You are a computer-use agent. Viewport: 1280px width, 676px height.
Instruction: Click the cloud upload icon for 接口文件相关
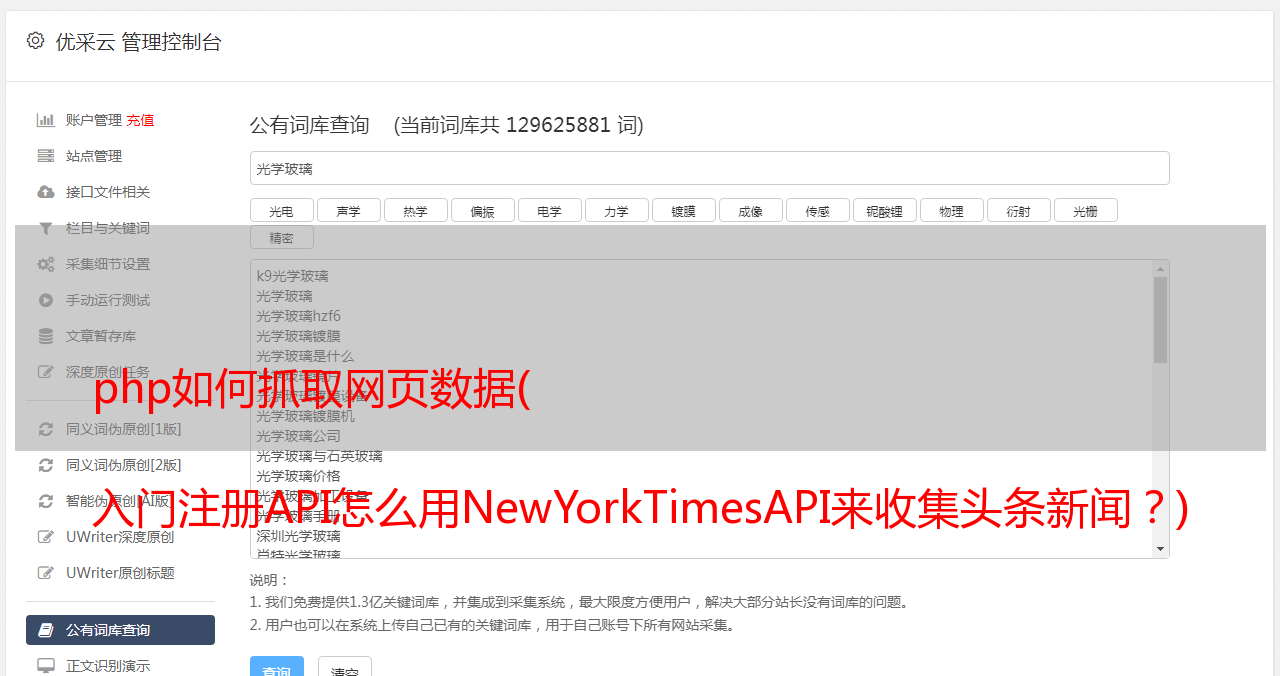coord(46,192)
